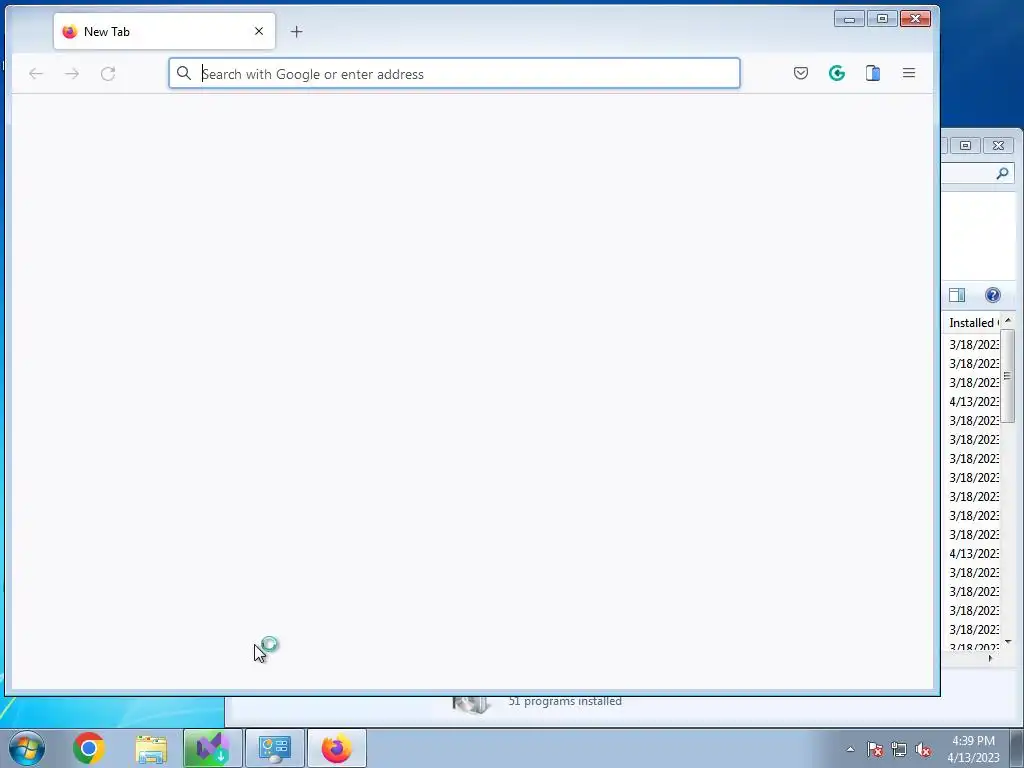Reload the current Firefox page
1024x768 pixels.
pos(108,74)
